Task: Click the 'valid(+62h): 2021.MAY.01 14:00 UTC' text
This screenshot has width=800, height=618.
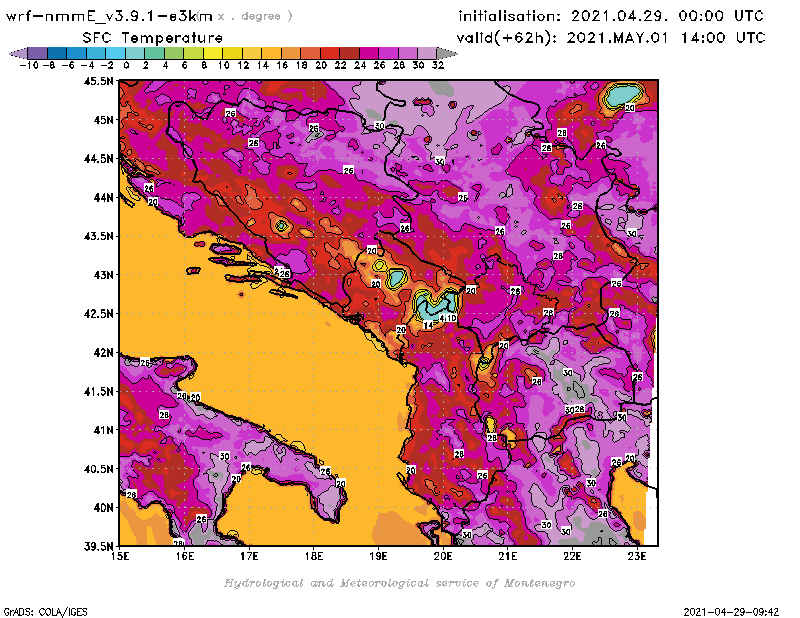Action: click(x=611, y=37)
